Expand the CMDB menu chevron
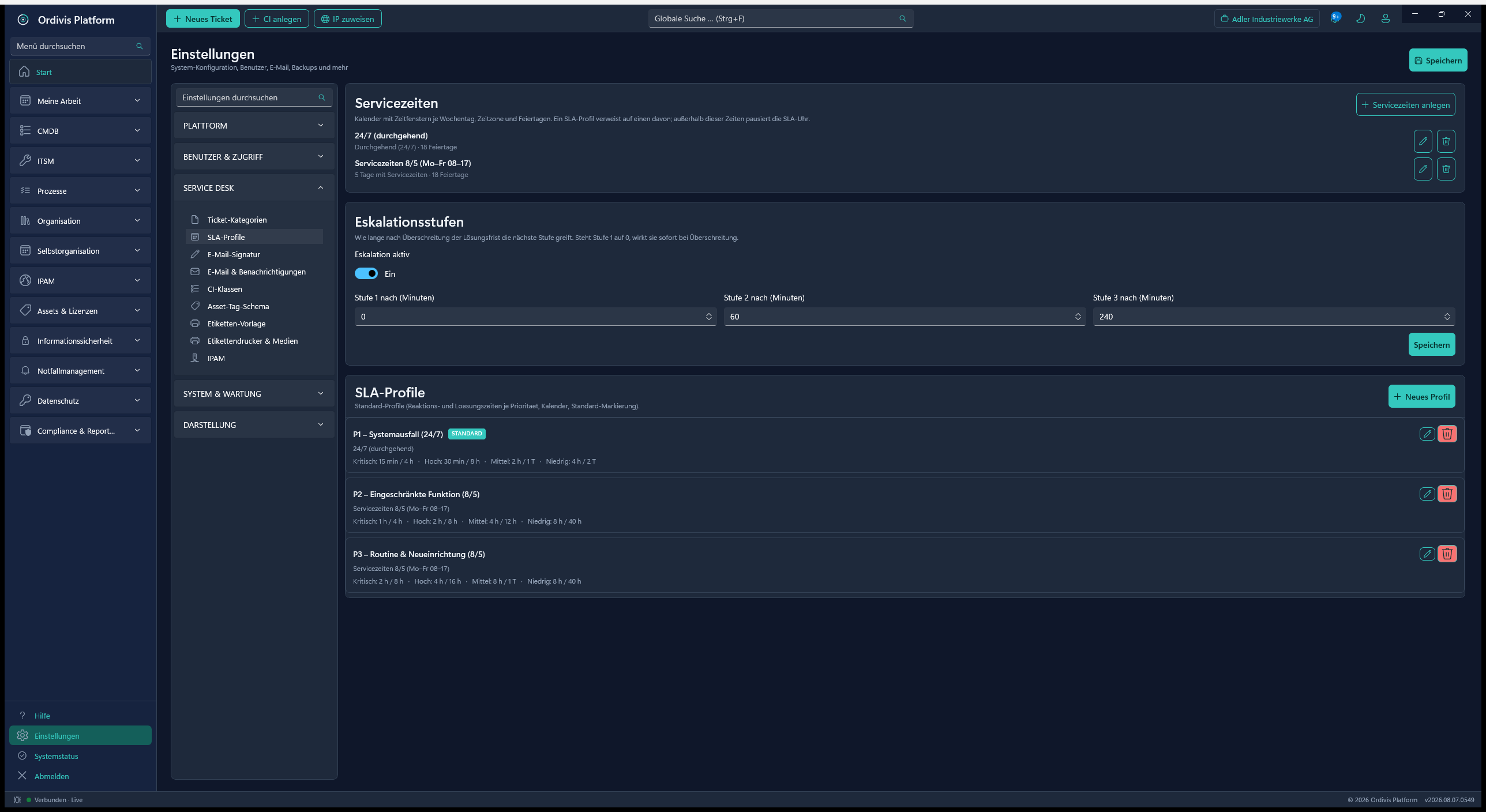Viewport: 1486px width, 812px height. 137,131
